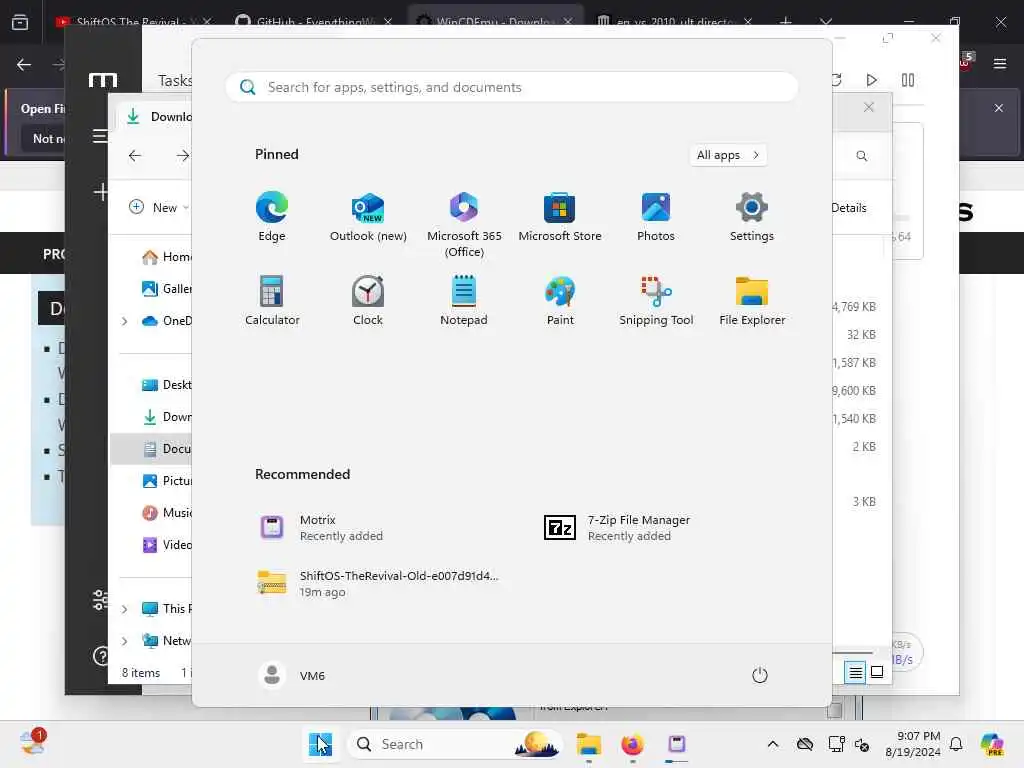Open the VM6 user account menu
This screenshot has height=768, width=1024.
(292, 675)
